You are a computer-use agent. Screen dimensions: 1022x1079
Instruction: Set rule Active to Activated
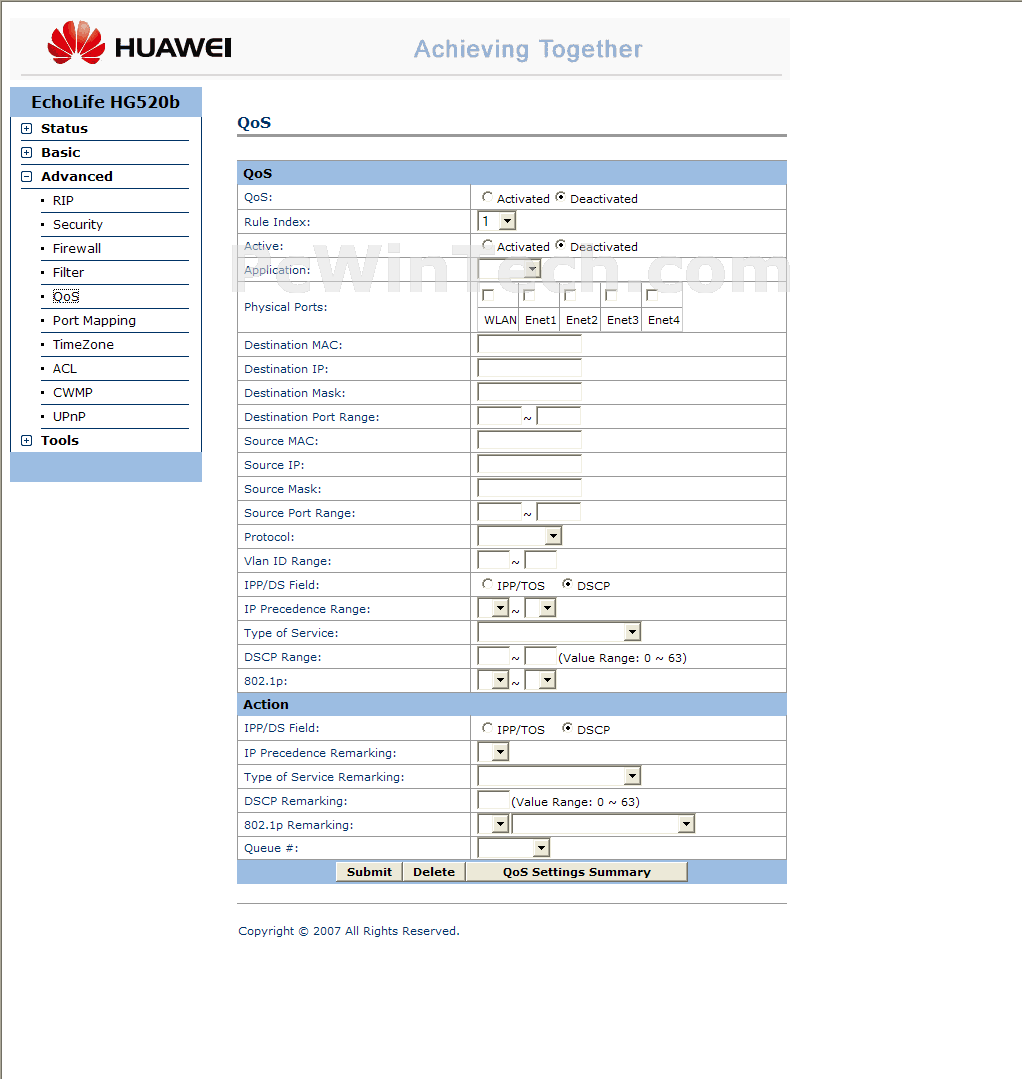tap(487, 245)
